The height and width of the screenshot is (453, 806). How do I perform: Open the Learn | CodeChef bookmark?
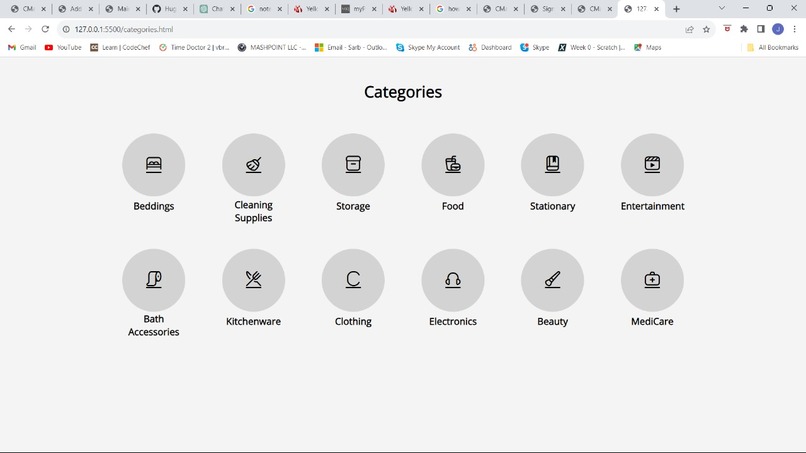point(120,47)
